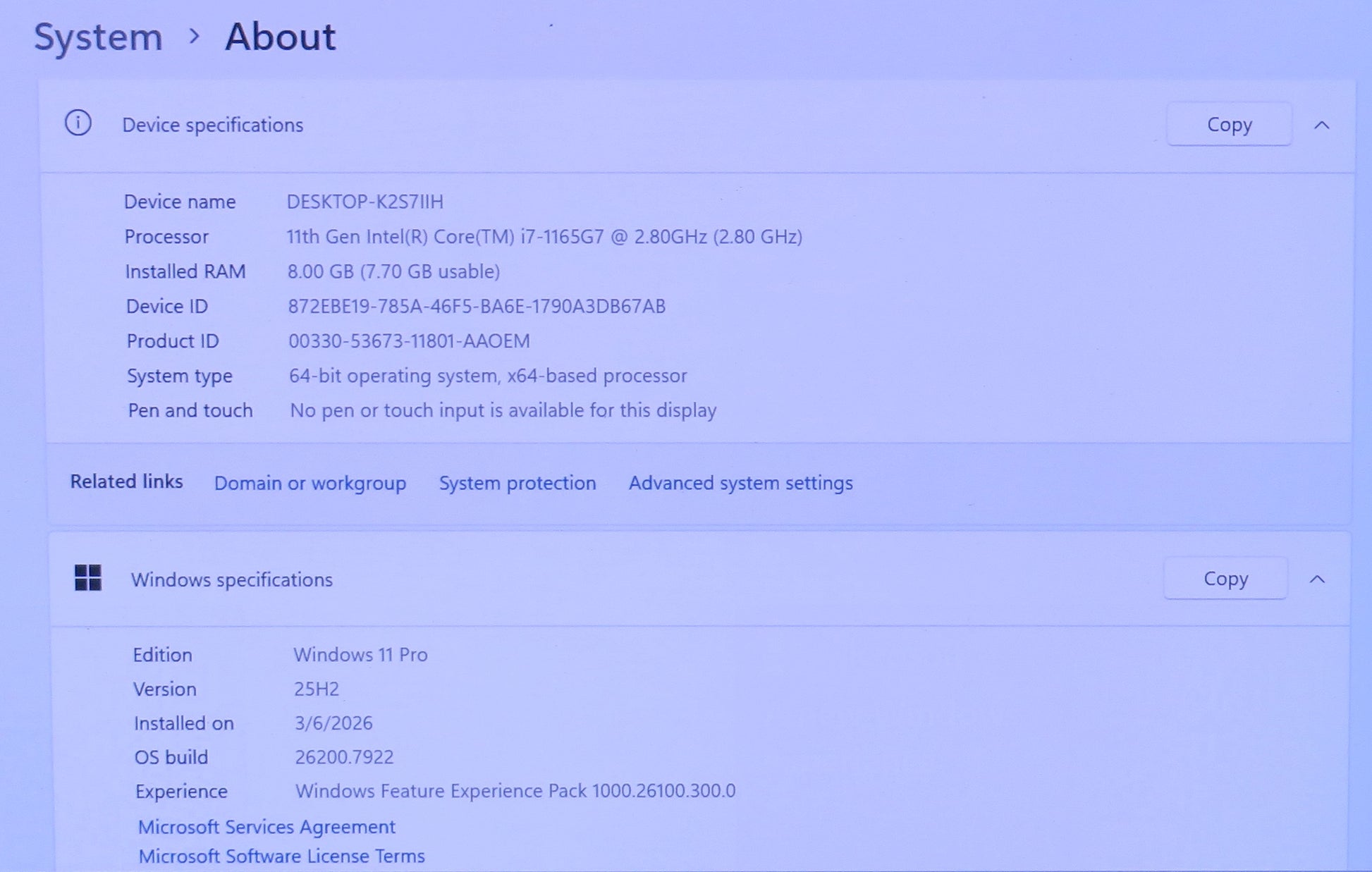Screen dimensions: 1372x872
Task: Click the Device ID value
Action: (477, 306)
